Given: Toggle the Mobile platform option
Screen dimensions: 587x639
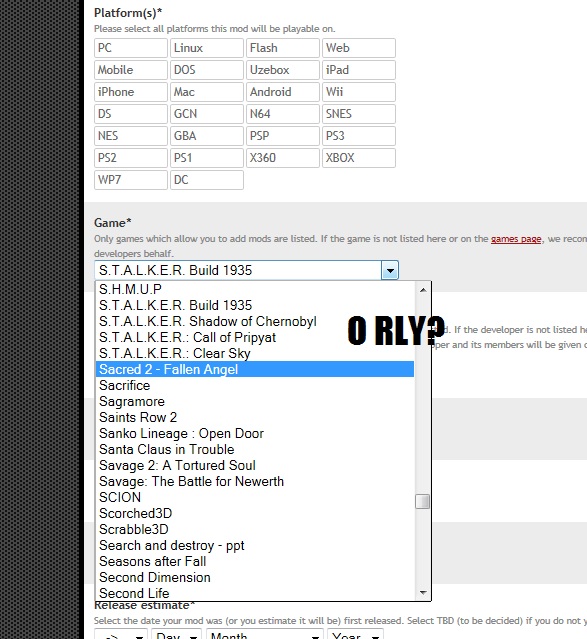Looking at the screenshot, I should click(x=131, y=70).
